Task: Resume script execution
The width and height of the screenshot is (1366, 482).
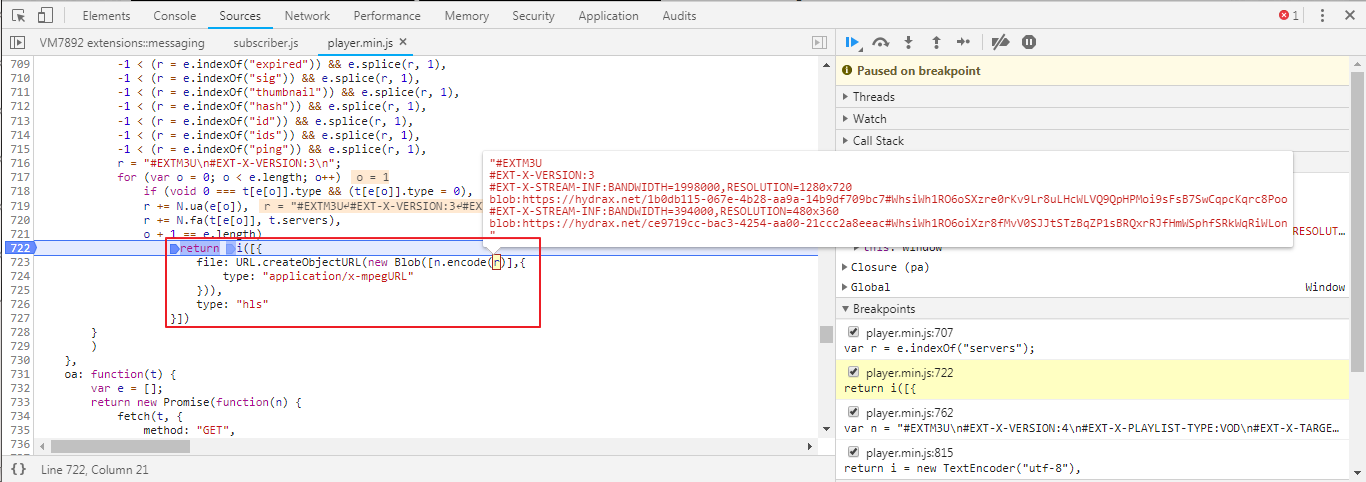Action: tap(852, 42)
